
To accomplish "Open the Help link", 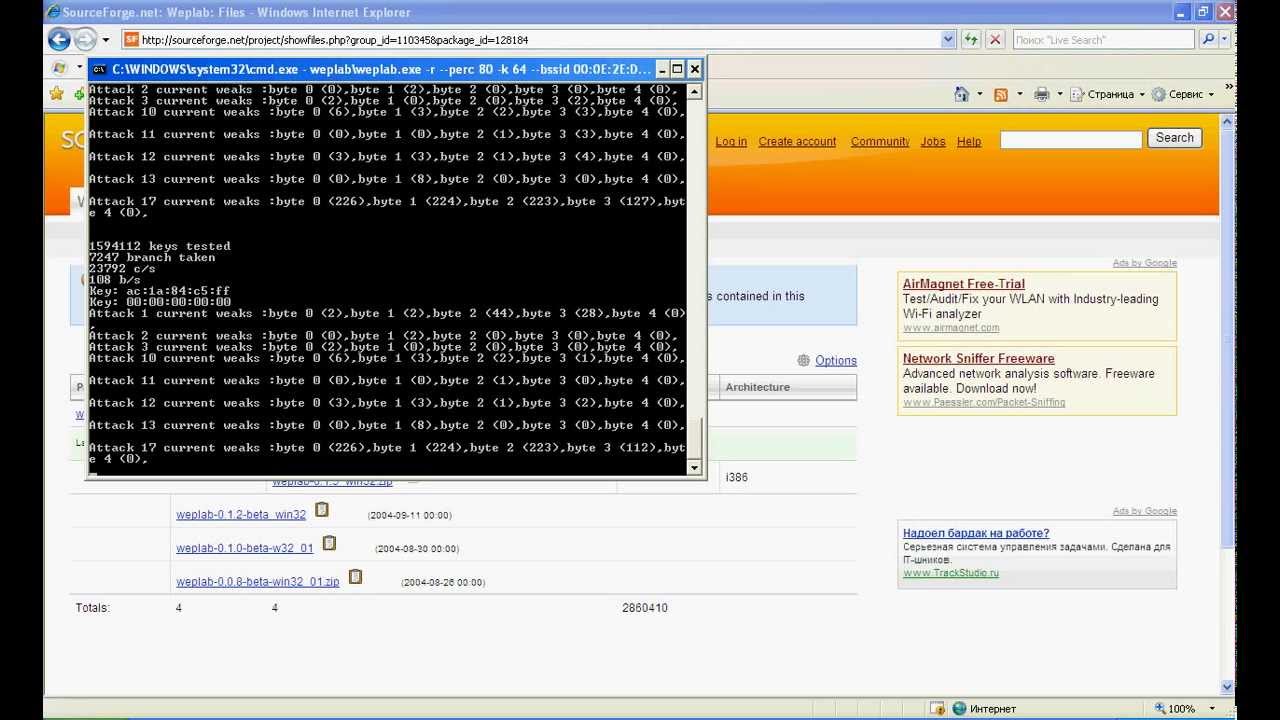I will point(969,142).
